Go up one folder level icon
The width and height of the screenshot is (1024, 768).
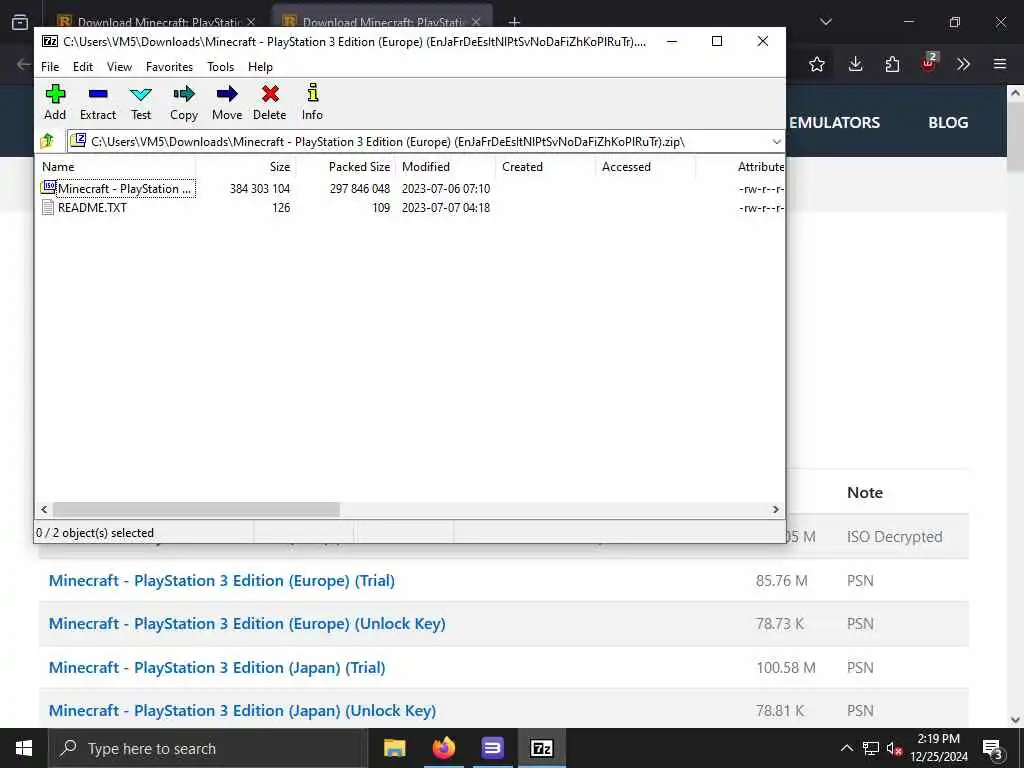tap(47, 141)
